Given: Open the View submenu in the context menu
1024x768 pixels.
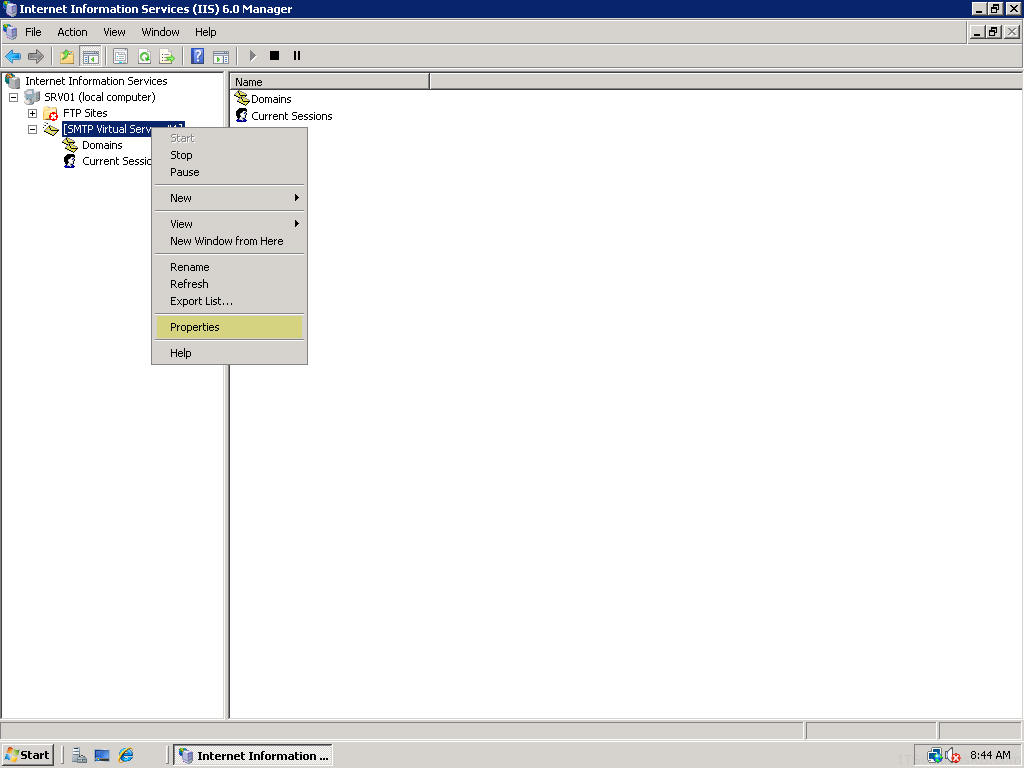Looking at the screenshot, I should (x=229, y=224).
